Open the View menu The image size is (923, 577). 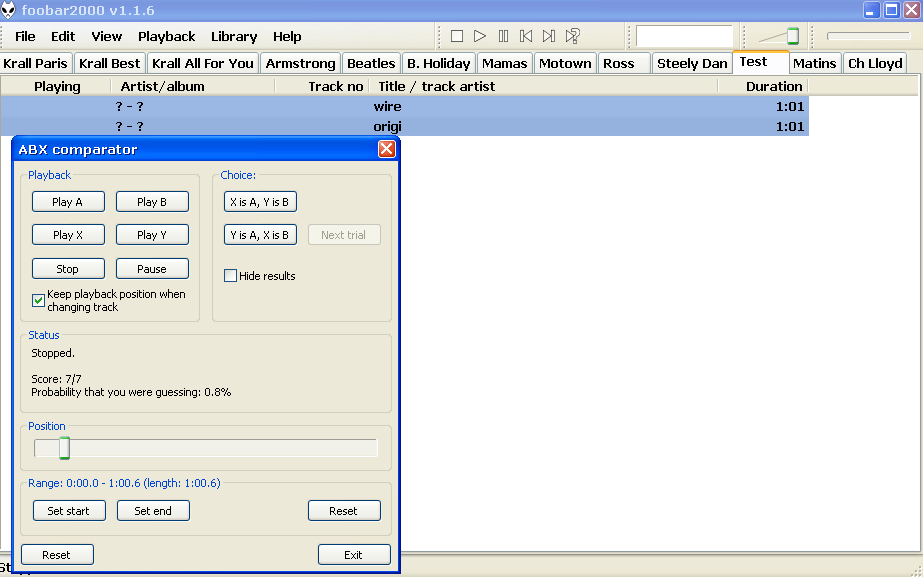107,37
